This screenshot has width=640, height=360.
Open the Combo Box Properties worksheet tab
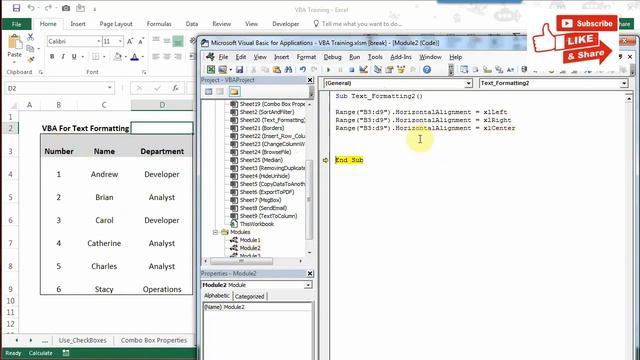pyautogui.click(x=154, y=340)
